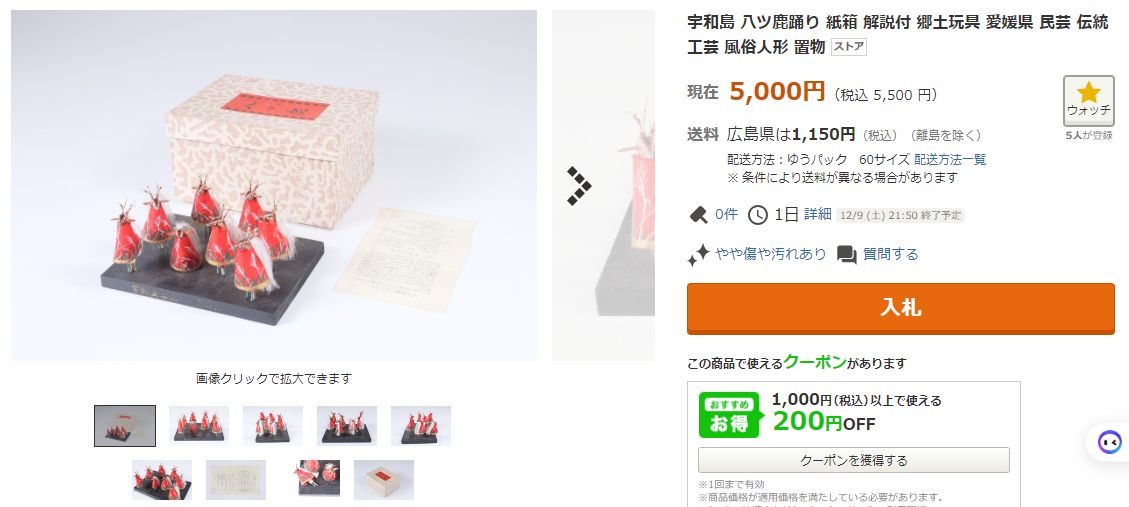Click クーポンを獲得する button
This screenshot has width=1129, height=507.
853,460
